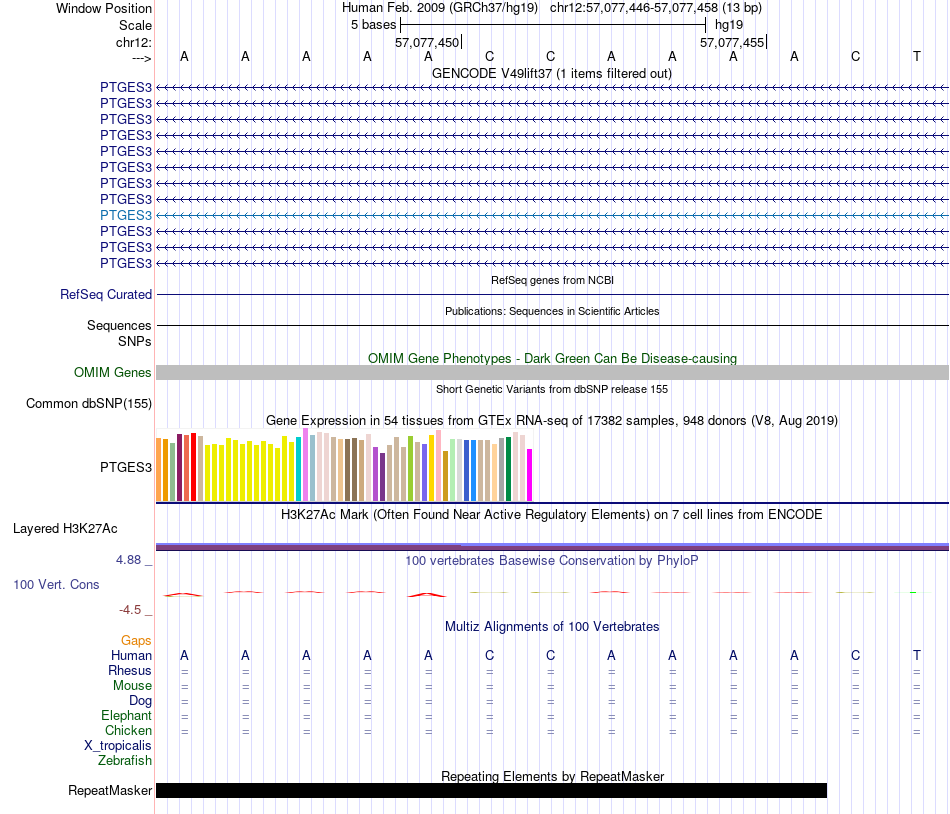Click the 'GENCODE V49lift37 (1 items filtered out)' title

click(x=552, y=74)
